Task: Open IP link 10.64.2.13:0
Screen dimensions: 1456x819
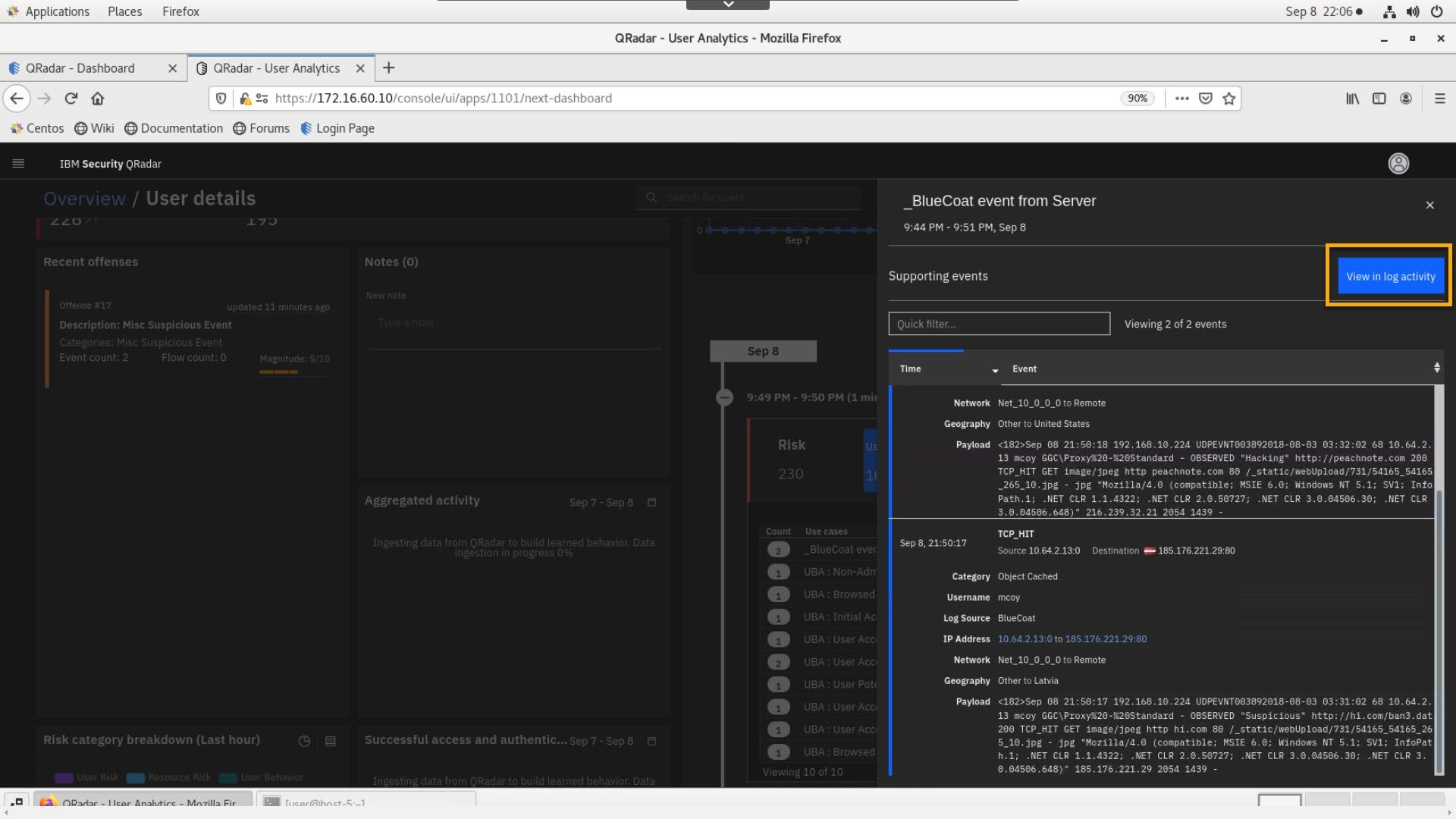Action: [x=1025, y=639]
